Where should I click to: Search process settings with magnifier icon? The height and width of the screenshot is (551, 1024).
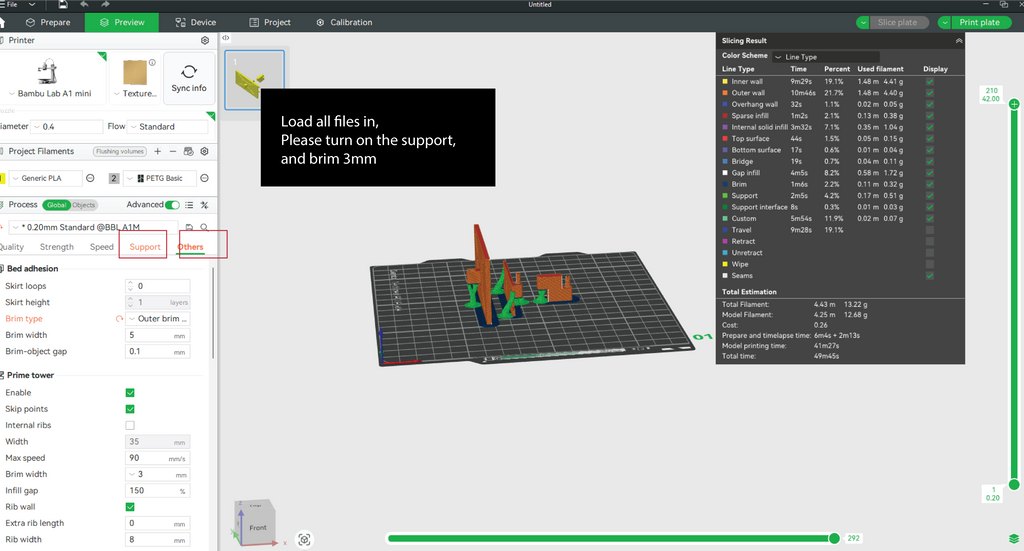tap(204, 228)
